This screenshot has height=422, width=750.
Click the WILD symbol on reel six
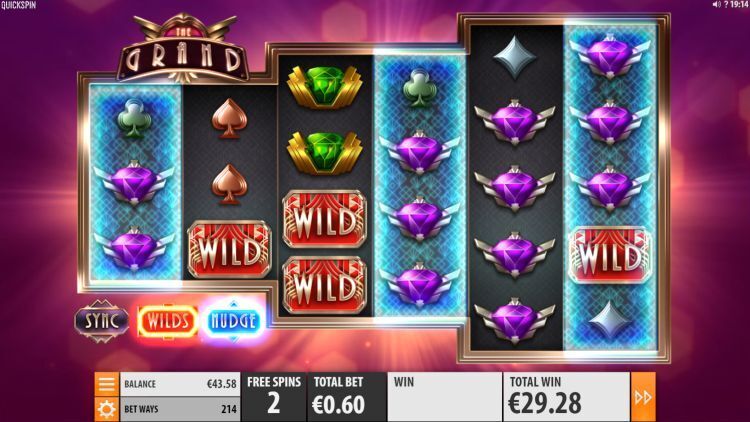[610, 255]
